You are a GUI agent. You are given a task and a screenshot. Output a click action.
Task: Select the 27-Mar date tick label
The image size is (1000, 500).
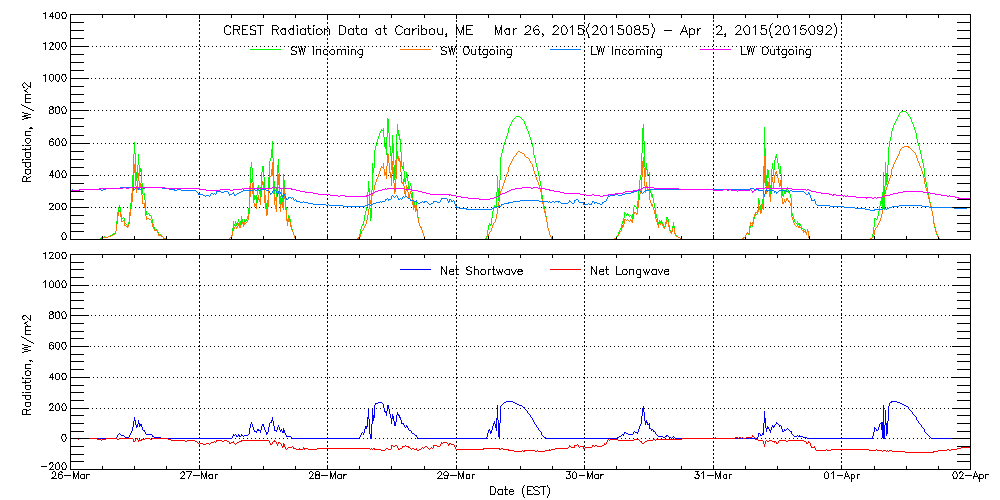200,477
